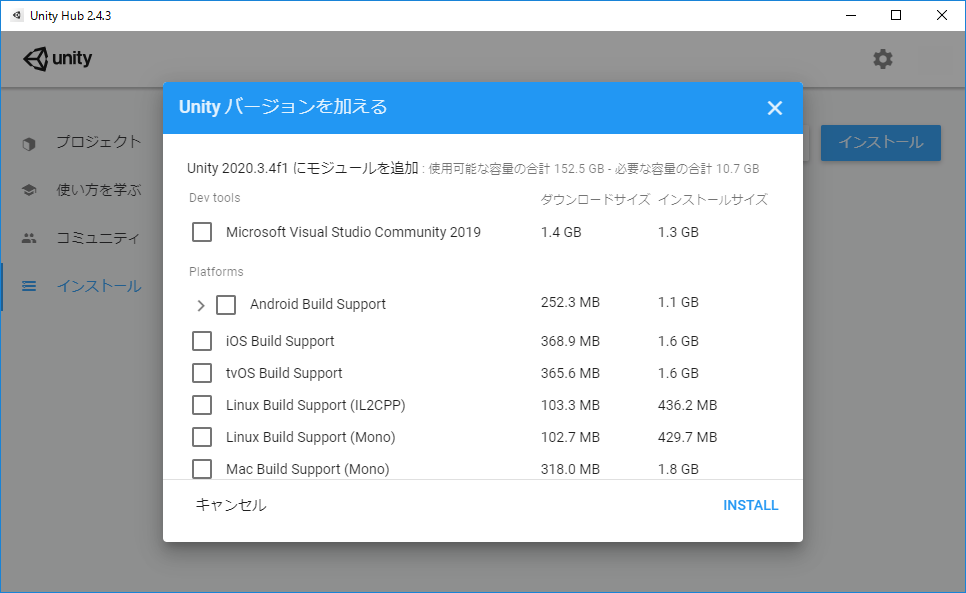Screen dimensions: 966x593
Task: Click the 252.3 MB download size value
Action: point(570,302)
